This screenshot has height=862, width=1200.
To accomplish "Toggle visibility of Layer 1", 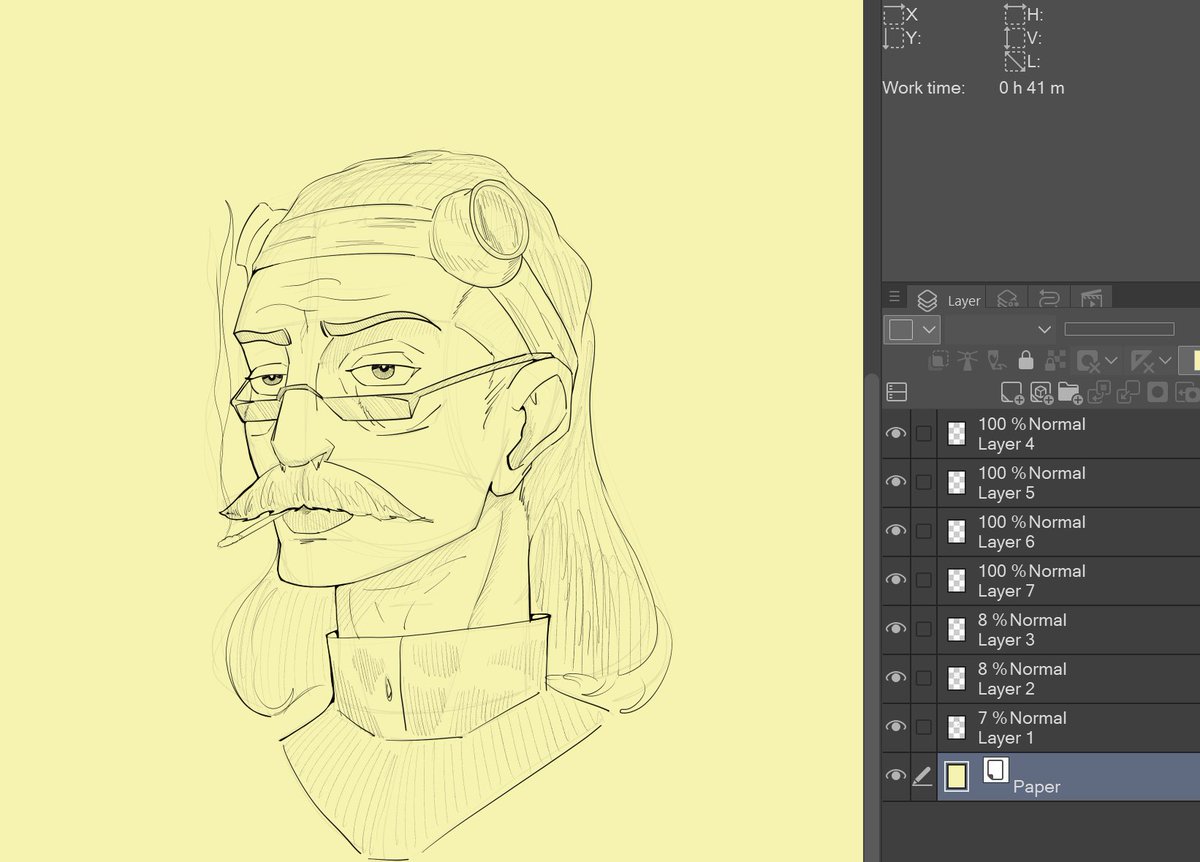I will click(896, 727).
